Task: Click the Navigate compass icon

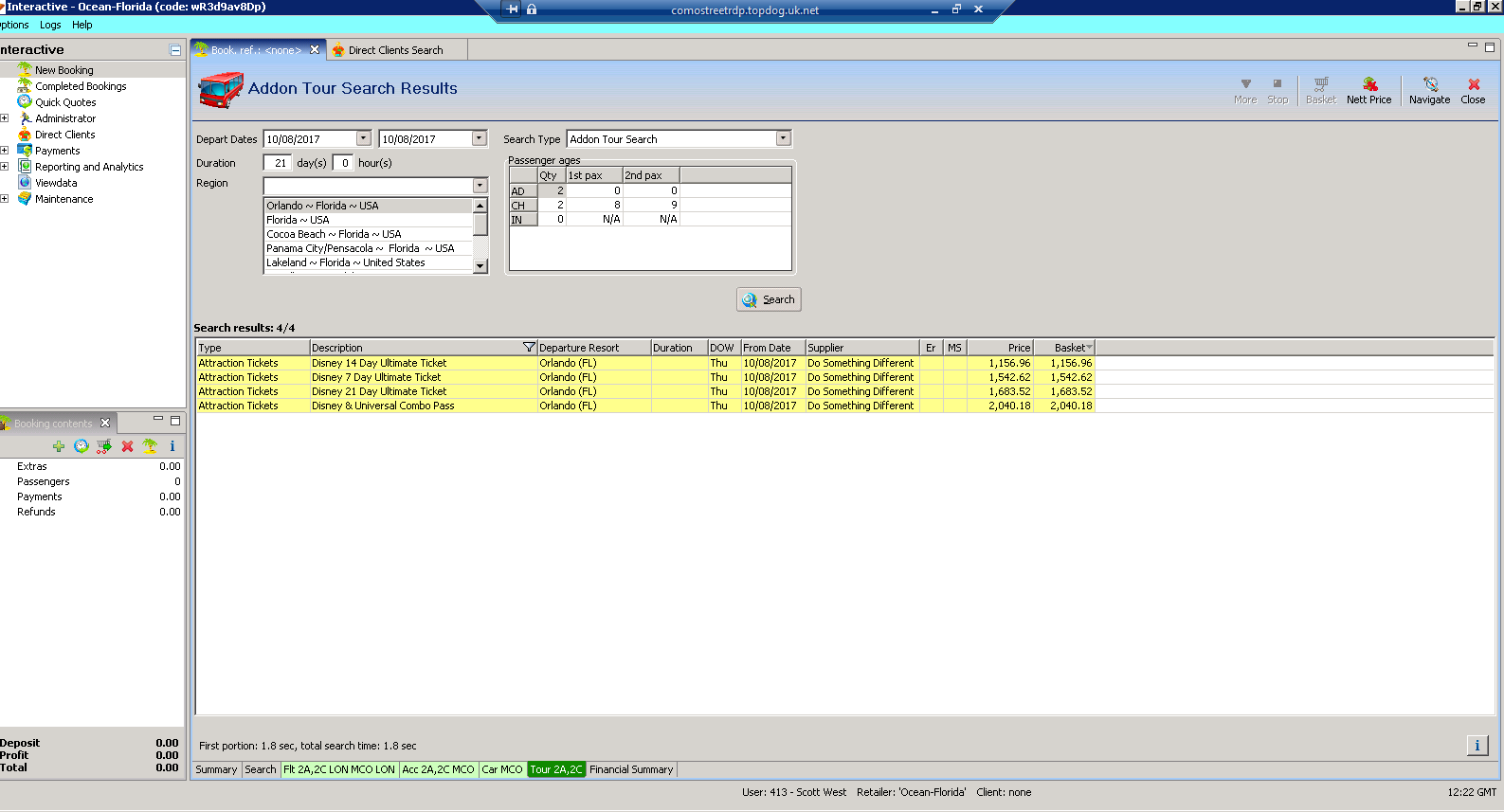Action: click(1430, 84)
